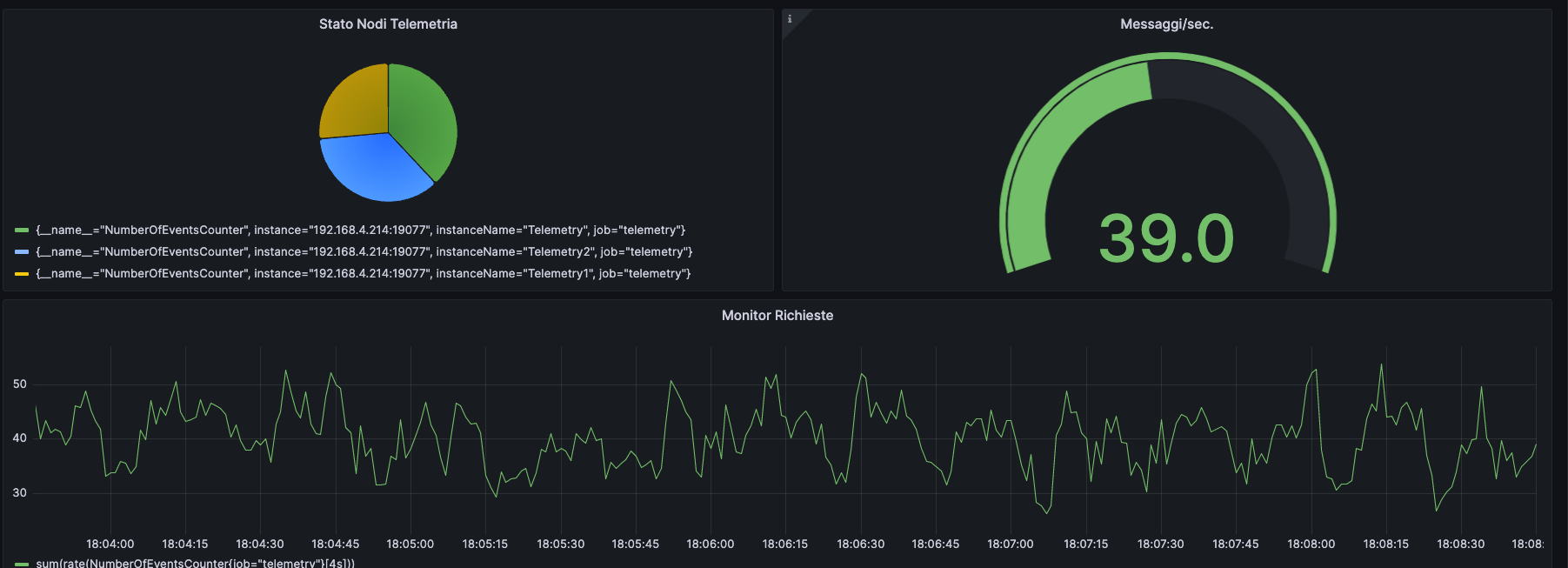Toggle the instanceName="Telemetry" legend series
This screenshot has height=568, width=1568.
(360, 231)
